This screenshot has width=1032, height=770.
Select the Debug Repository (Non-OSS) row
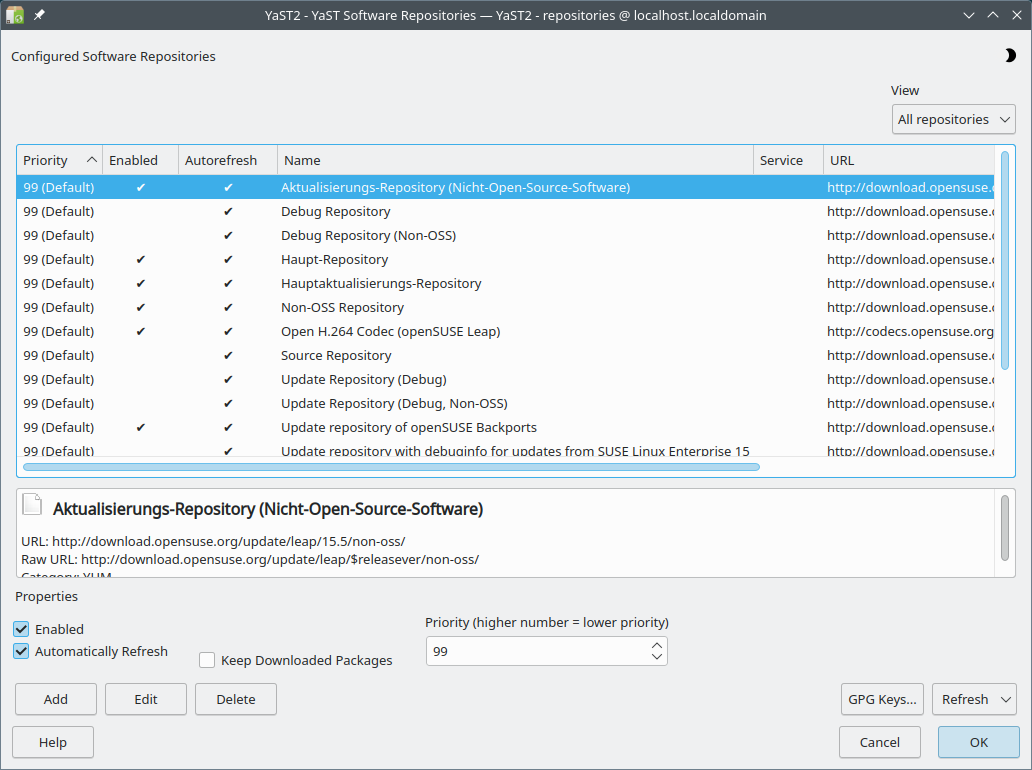[x=505, y=236]
